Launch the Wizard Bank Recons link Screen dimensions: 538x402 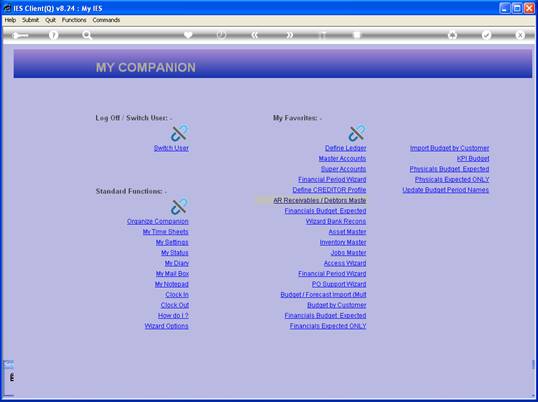point(336,221)
